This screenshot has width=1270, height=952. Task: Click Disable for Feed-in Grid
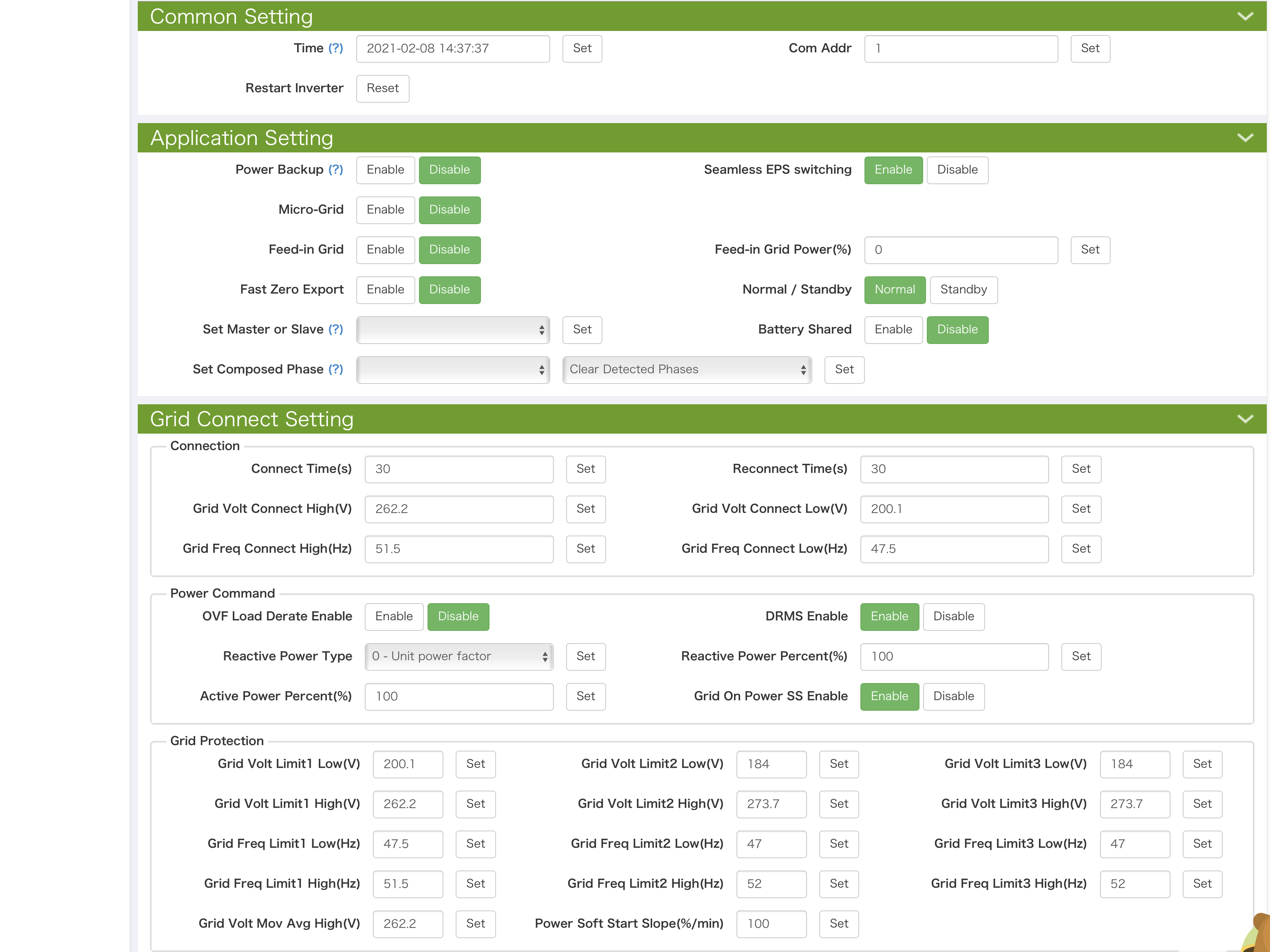pos(450,250)
